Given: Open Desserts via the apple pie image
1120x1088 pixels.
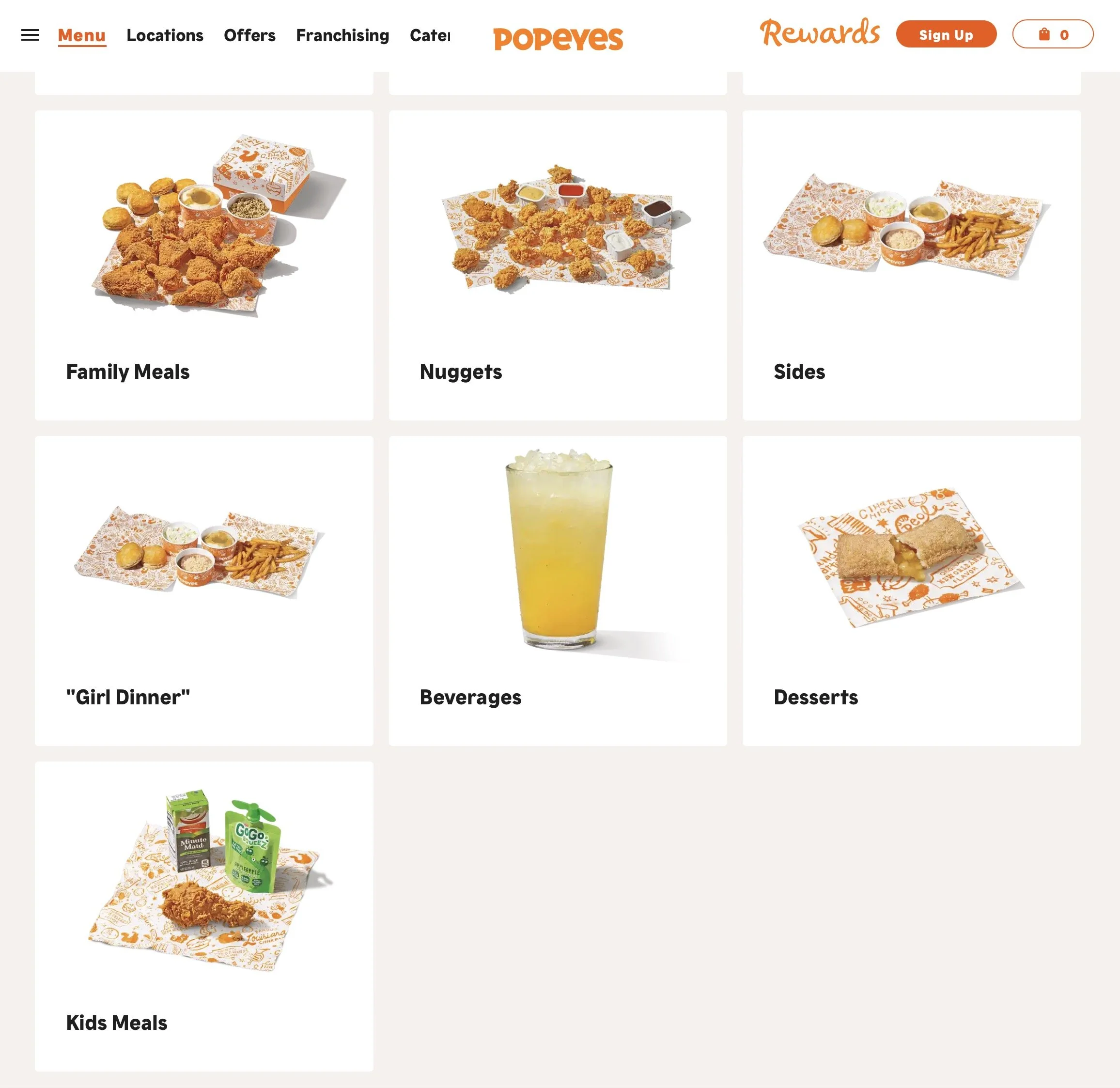Looking at the screenshot, I should pos(910,557).
